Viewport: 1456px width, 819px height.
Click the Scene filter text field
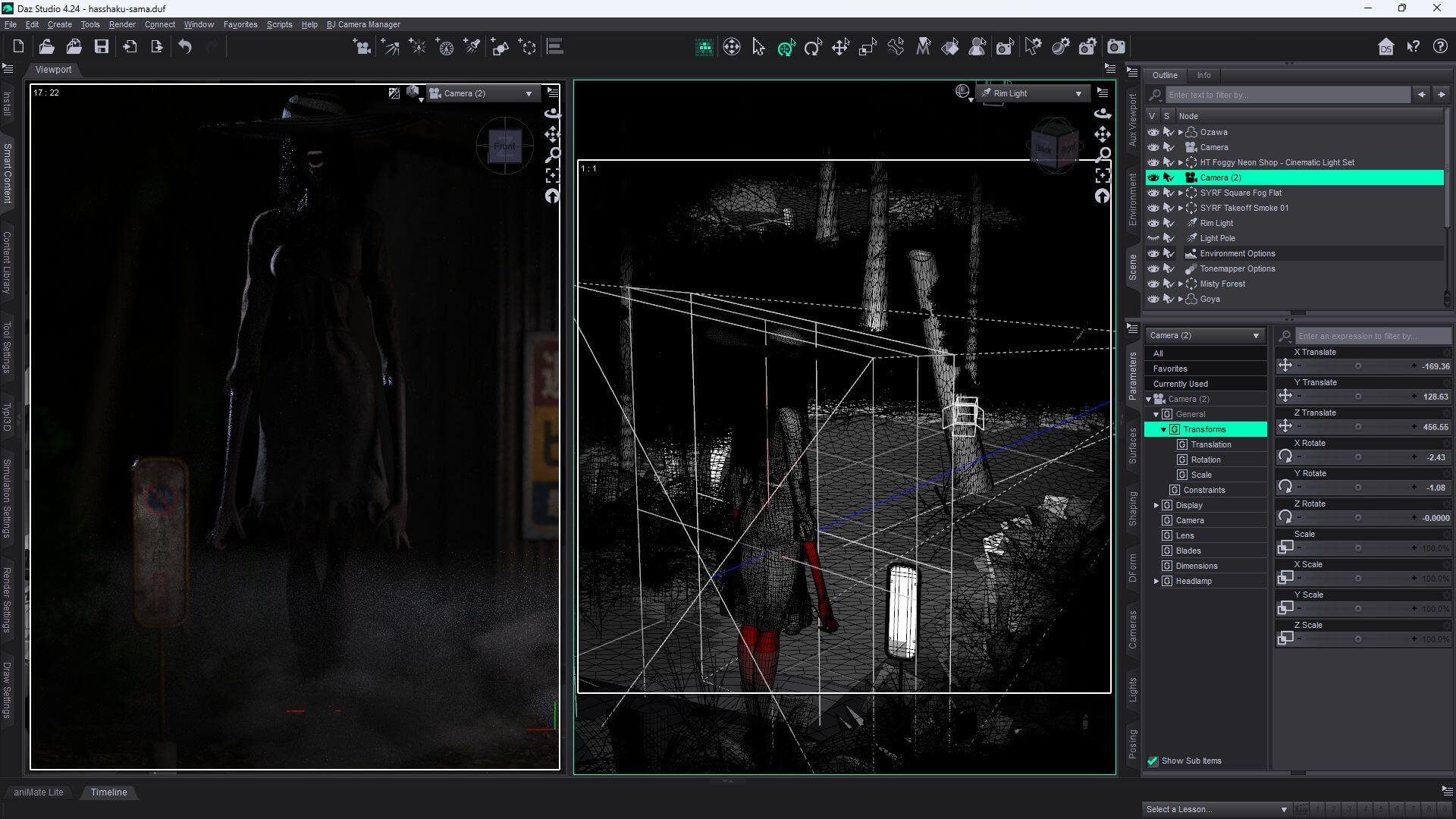click(1288, 95)
